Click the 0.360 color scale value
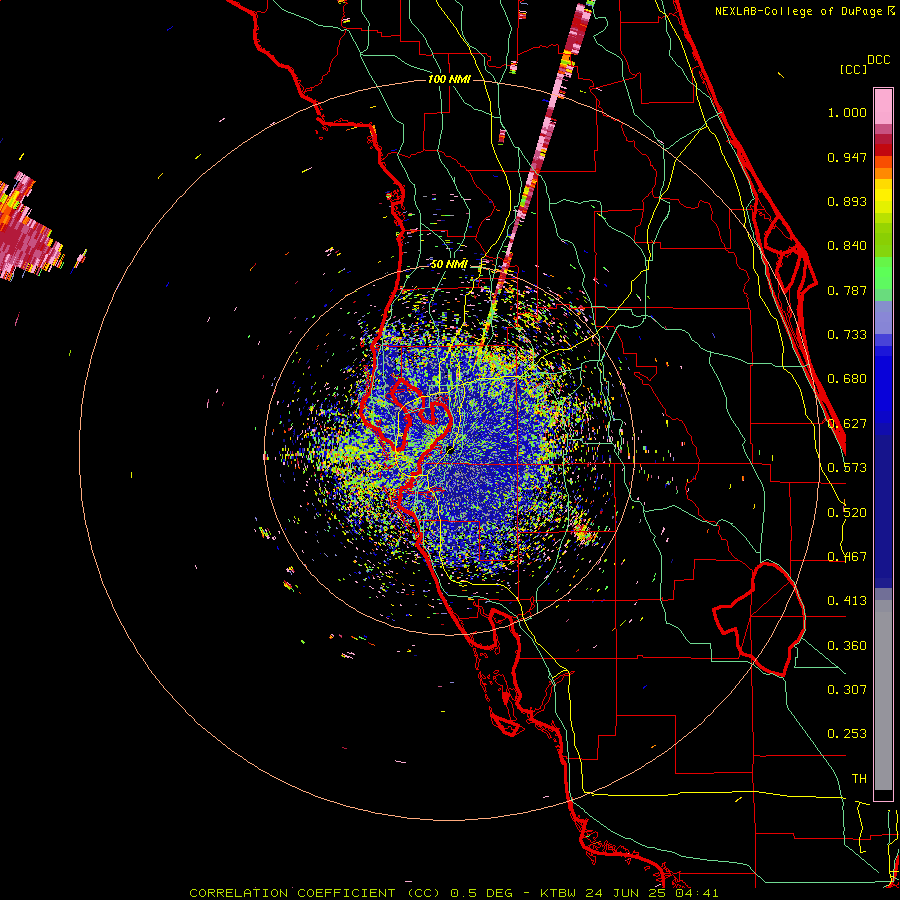 pyautogui.click(x=847, y=646)
